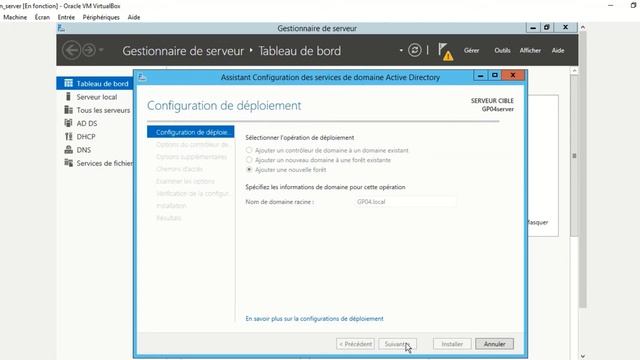Close the Gestionnaire de serveur window

(565, 28)
